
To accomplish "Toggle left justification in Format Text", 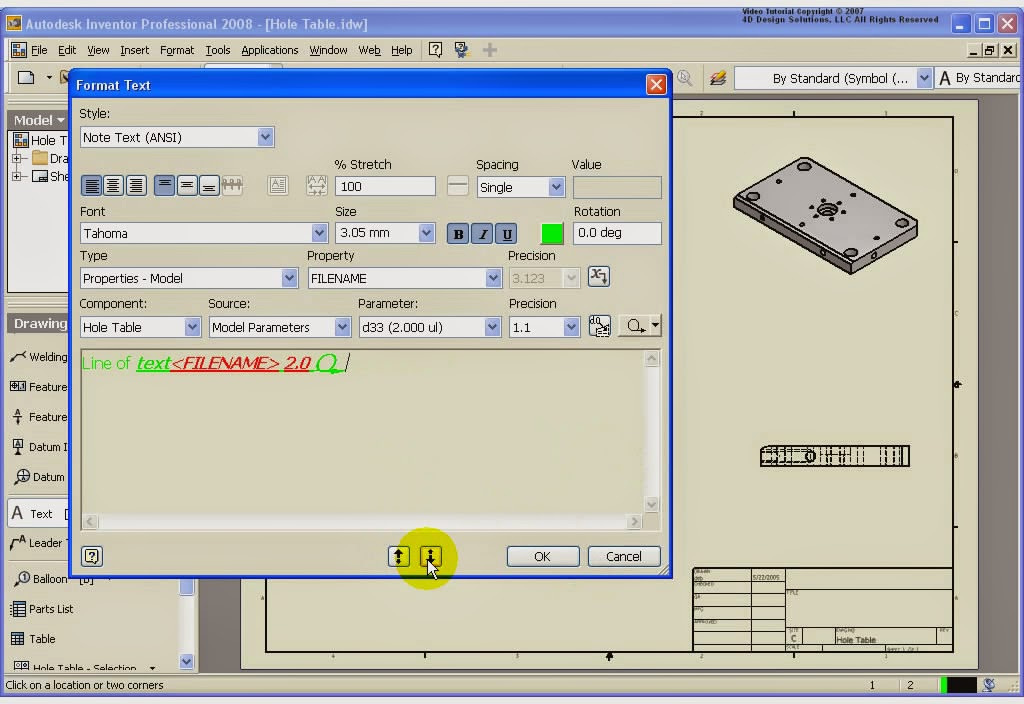I will point(92,186).
